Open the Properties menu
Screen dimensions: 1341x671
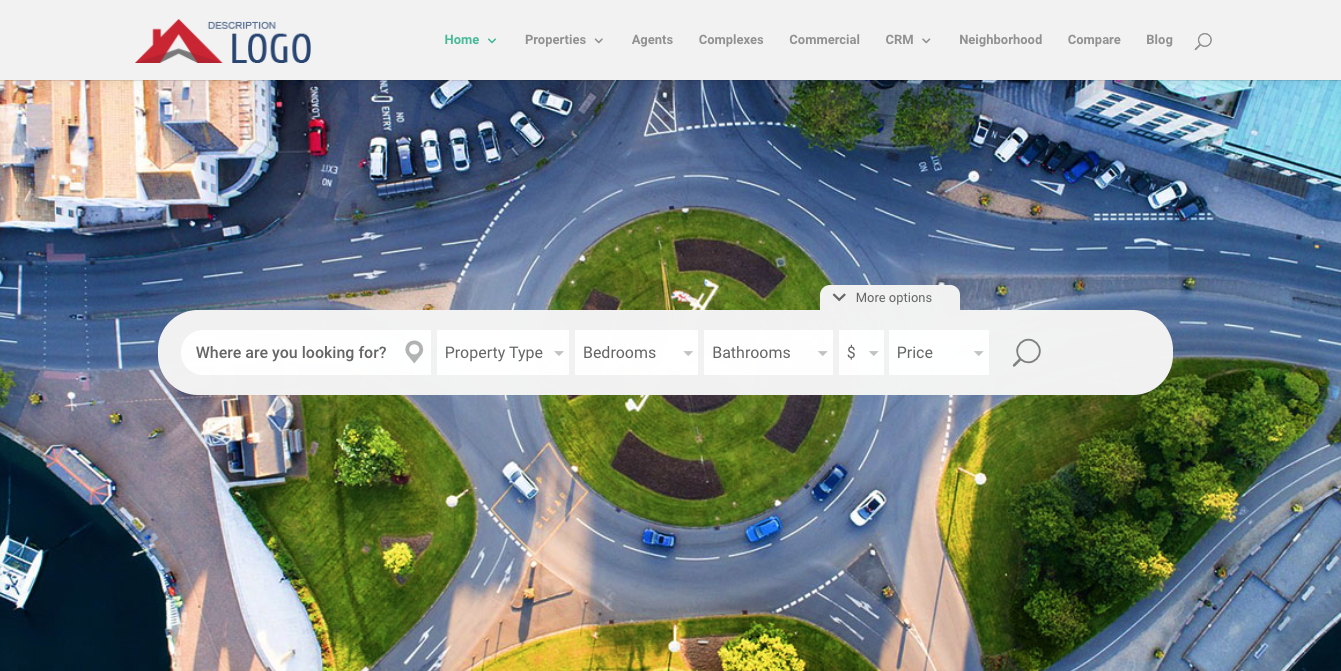pyautogui.click(x=555, y=40)
